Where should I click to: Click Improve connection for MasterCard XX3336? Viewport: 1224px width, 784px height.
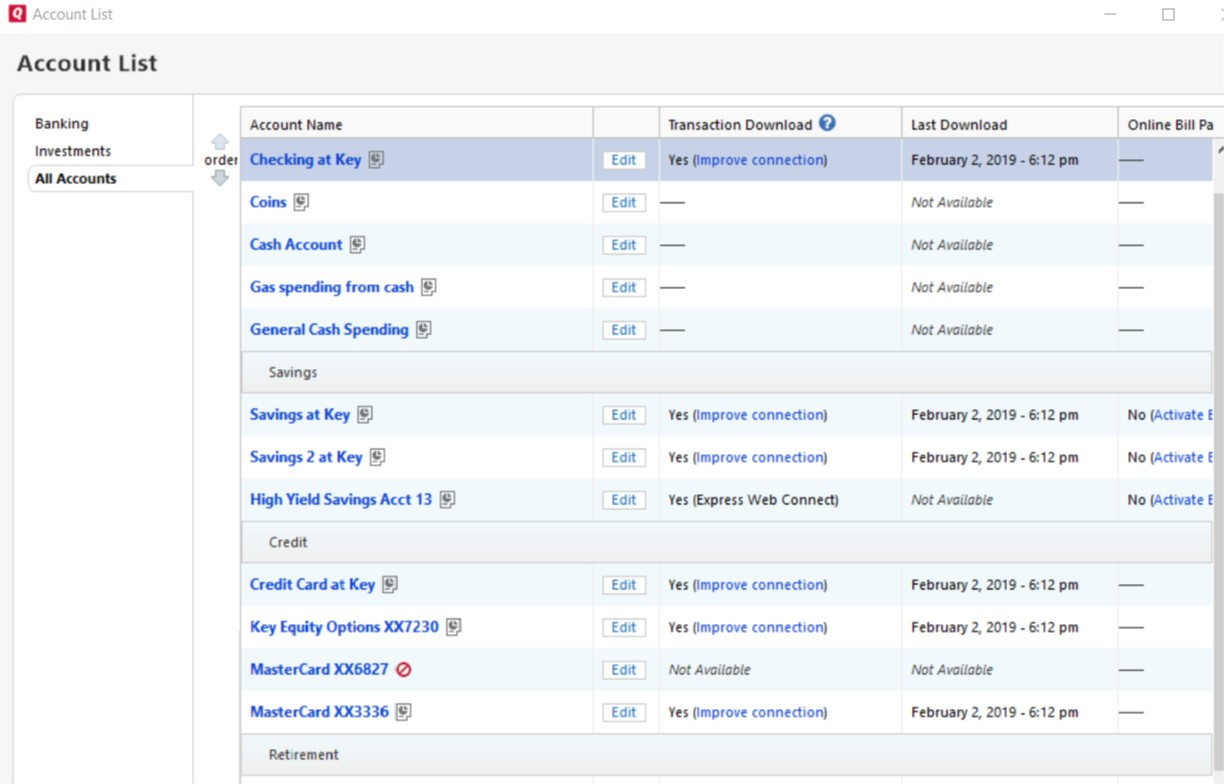tap(760, 712)
